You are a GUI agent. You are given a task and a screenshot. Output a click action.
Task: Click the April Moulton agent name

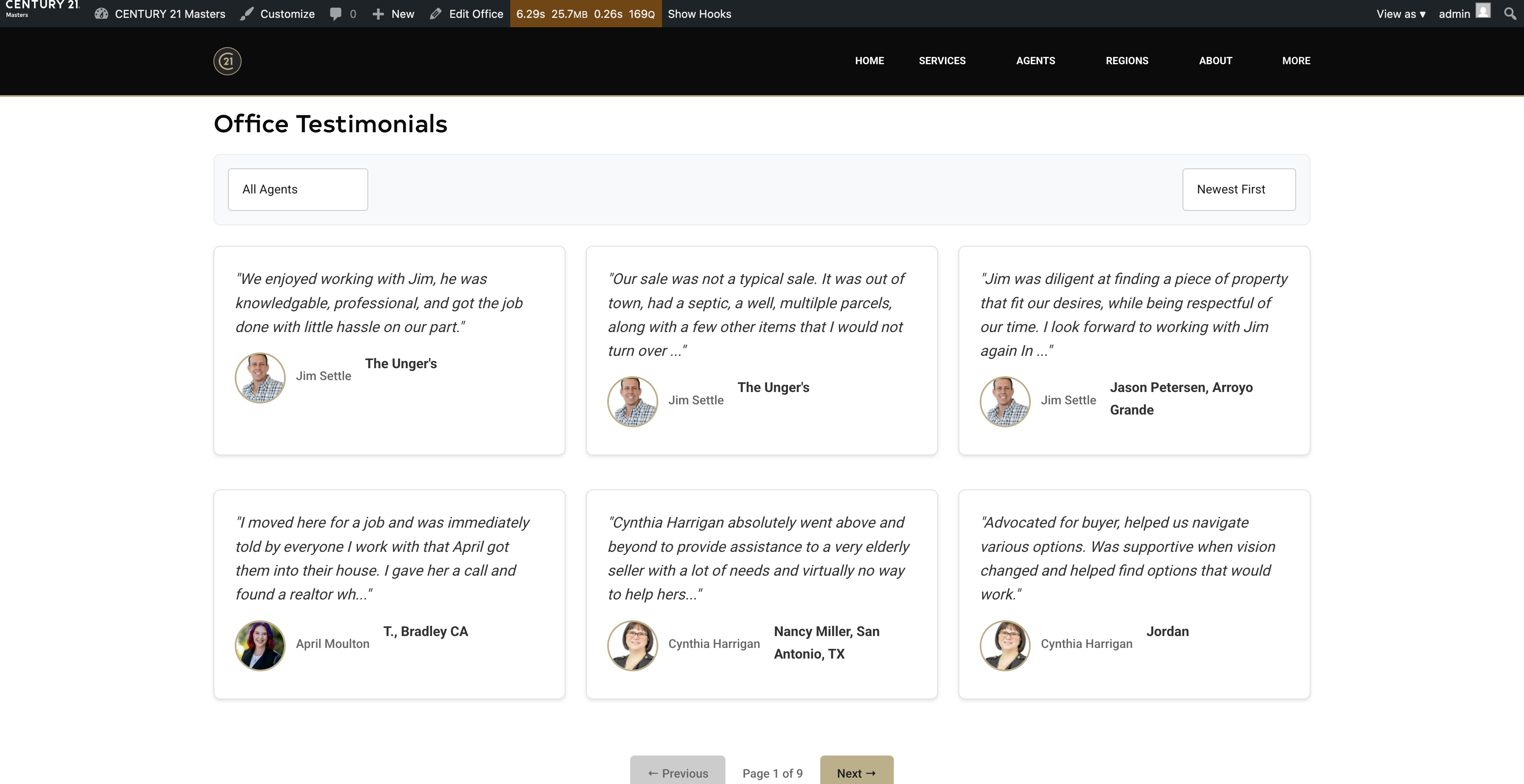(x=333, y=644)
